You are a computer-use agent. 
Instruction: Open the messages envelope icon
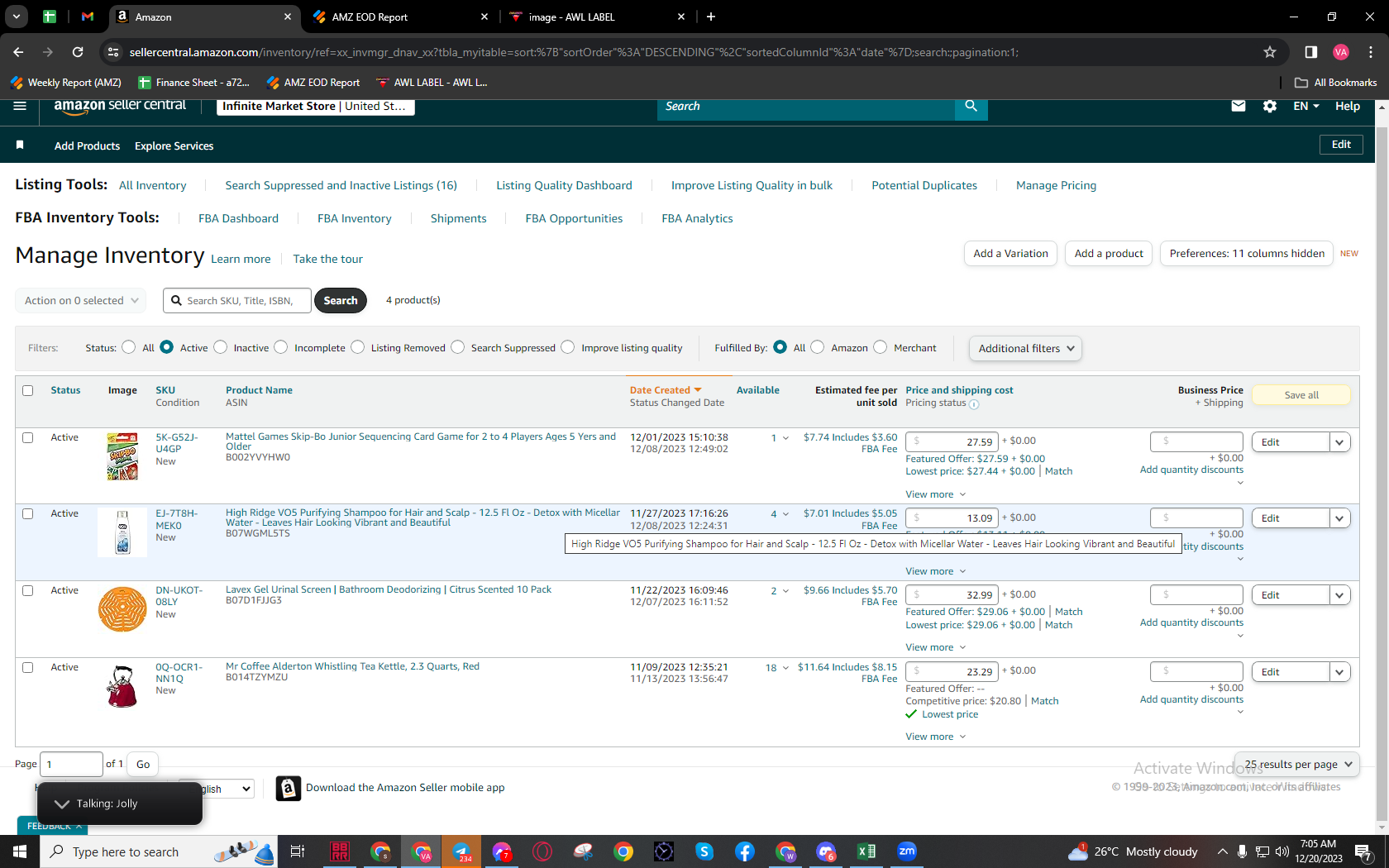1238,106
